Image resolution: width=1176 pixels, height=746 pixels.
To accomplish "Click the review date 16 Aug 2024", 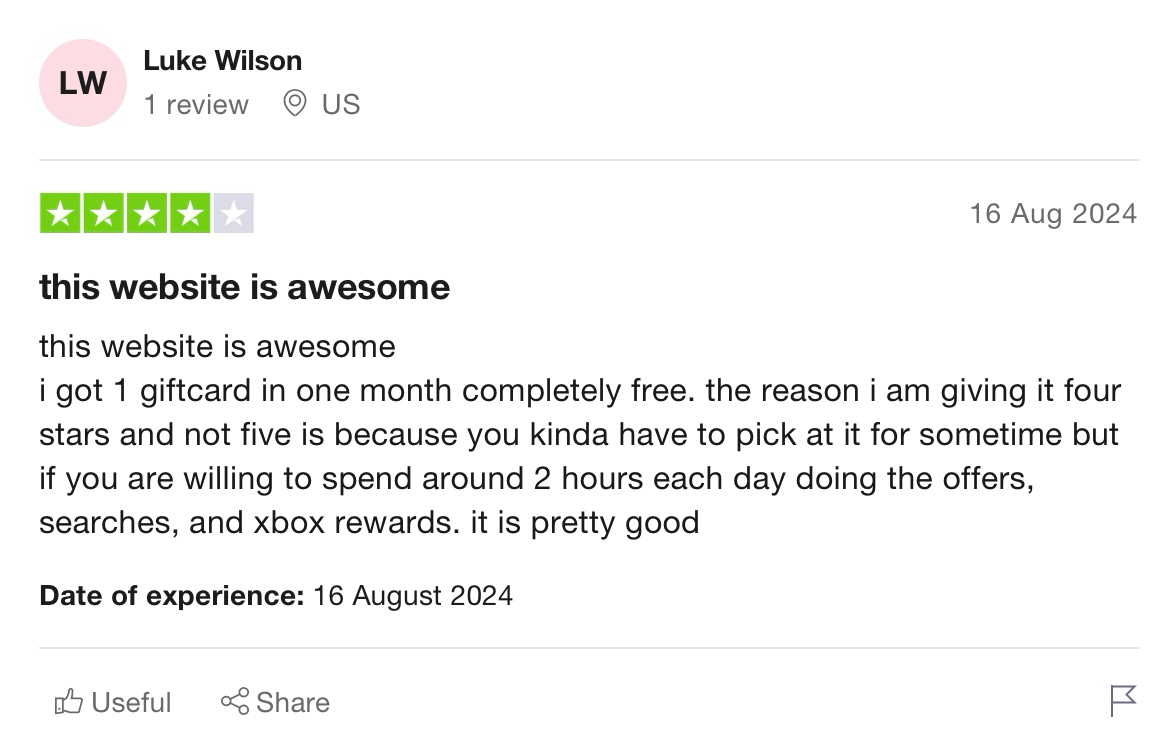I will pyautogui.click(x=1054, y=213).
